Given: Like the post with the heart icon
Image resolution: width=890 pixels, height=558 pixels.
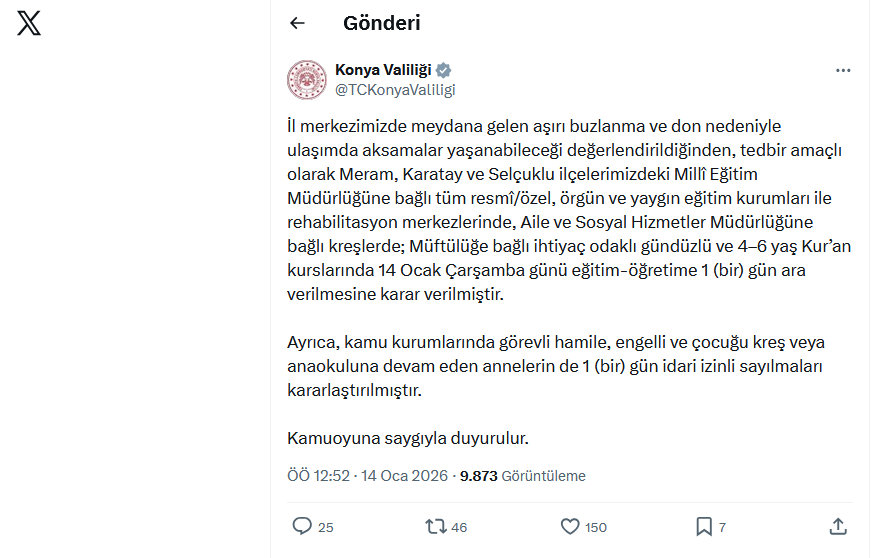Looking at the screenshot, I should click(570, 526).
